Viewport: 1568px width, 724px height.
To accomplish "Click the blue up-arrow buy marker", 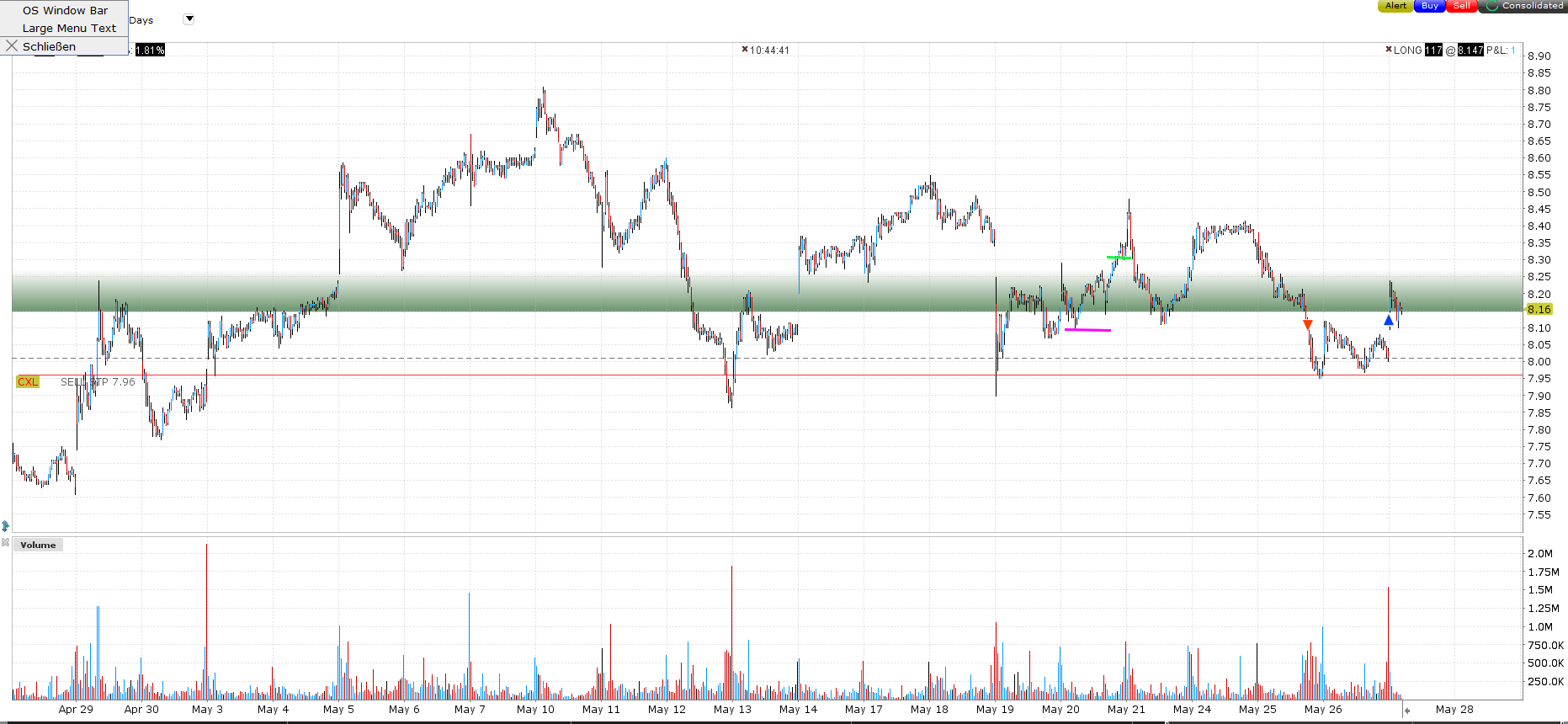I will tap(1389, 320).
